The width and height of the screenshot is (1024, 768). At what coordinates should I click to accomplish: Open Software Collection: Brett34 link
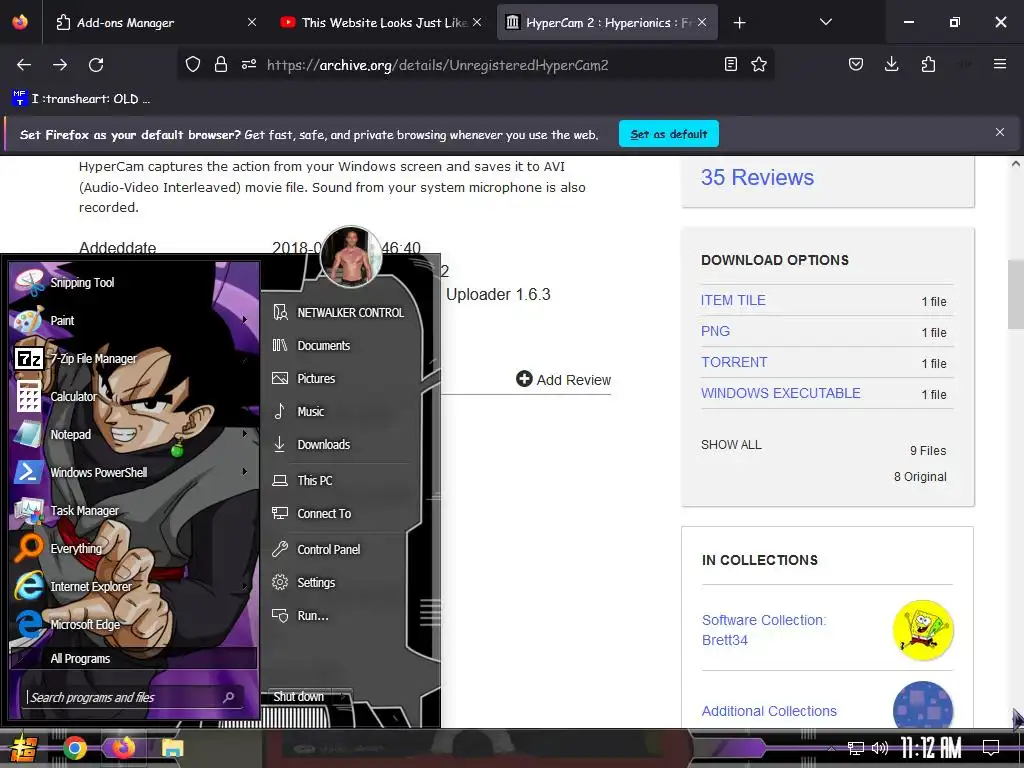click(x=763, y=630)
